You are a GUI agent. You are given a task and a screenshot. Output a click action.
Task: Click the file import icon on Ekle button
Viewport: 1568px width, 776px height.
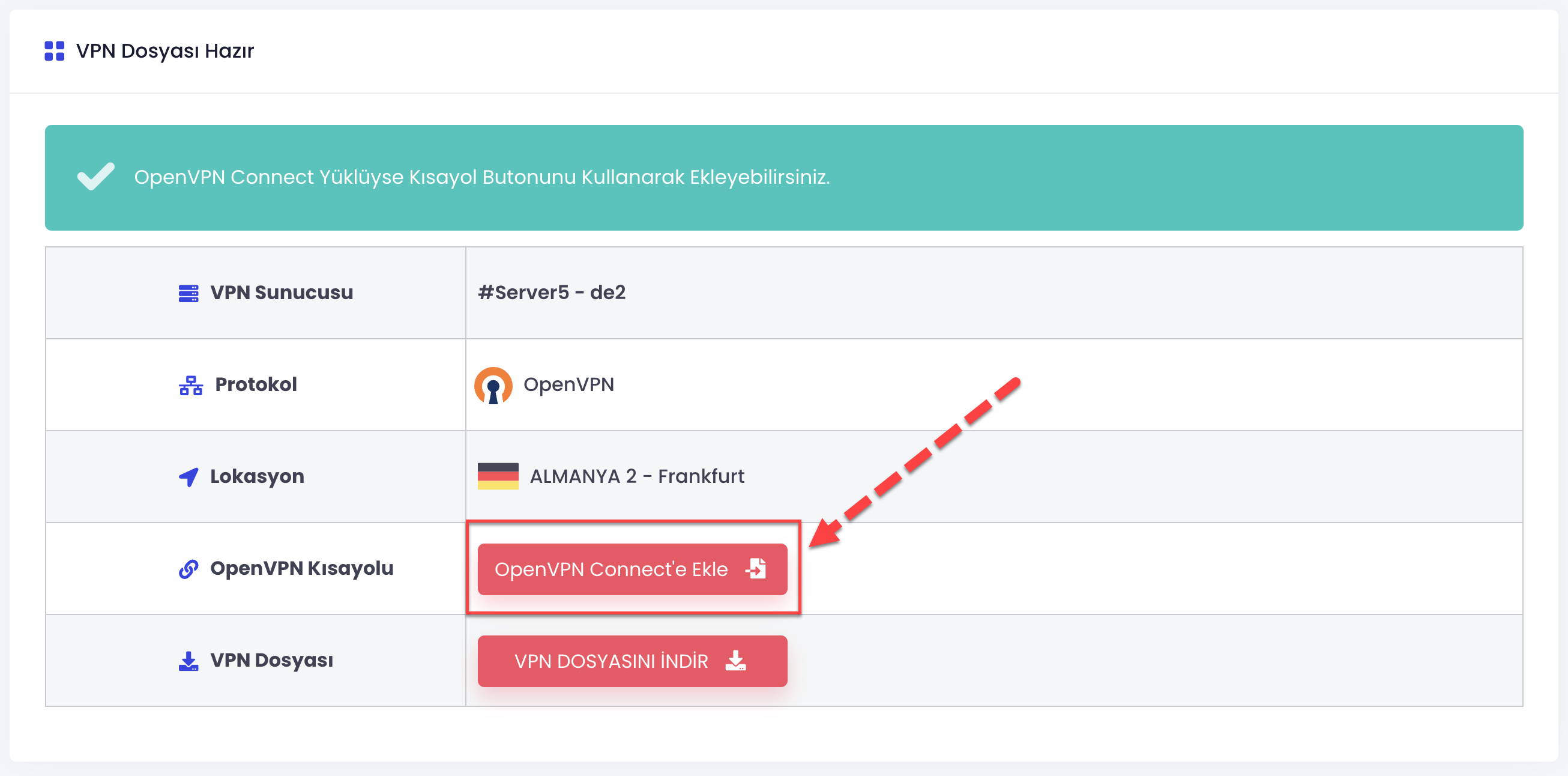point(756,569)
